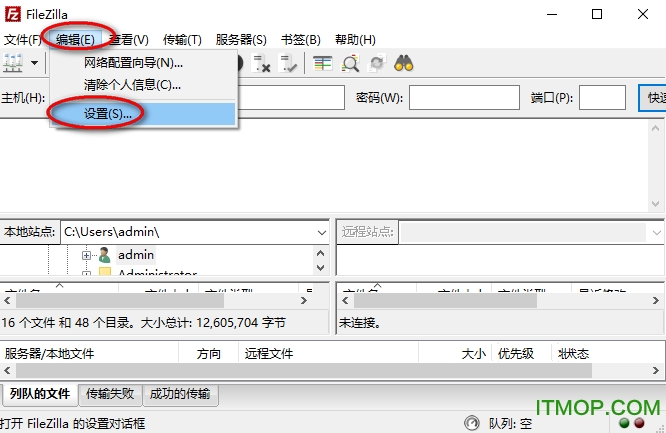Click the binoculars file search icon

(x=404, y=63)
